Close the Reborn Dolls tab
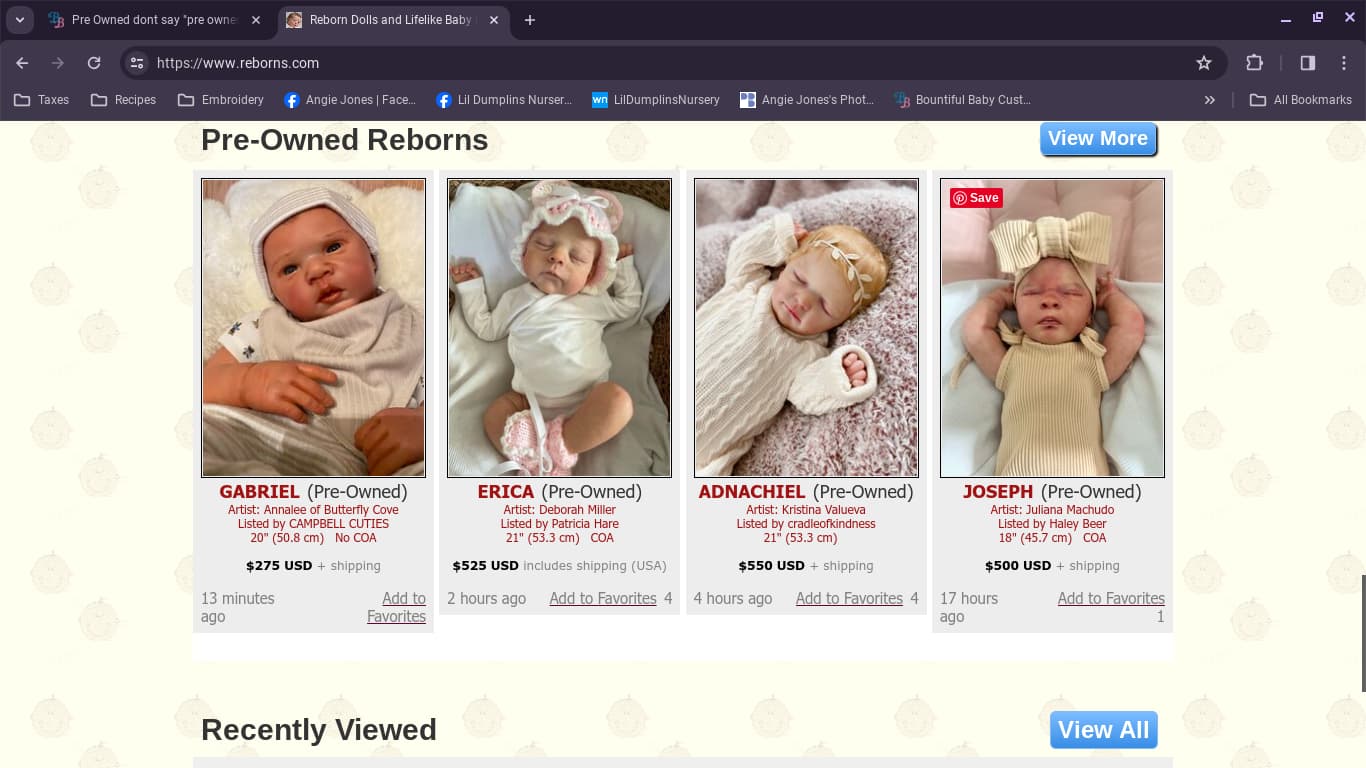 494,20
